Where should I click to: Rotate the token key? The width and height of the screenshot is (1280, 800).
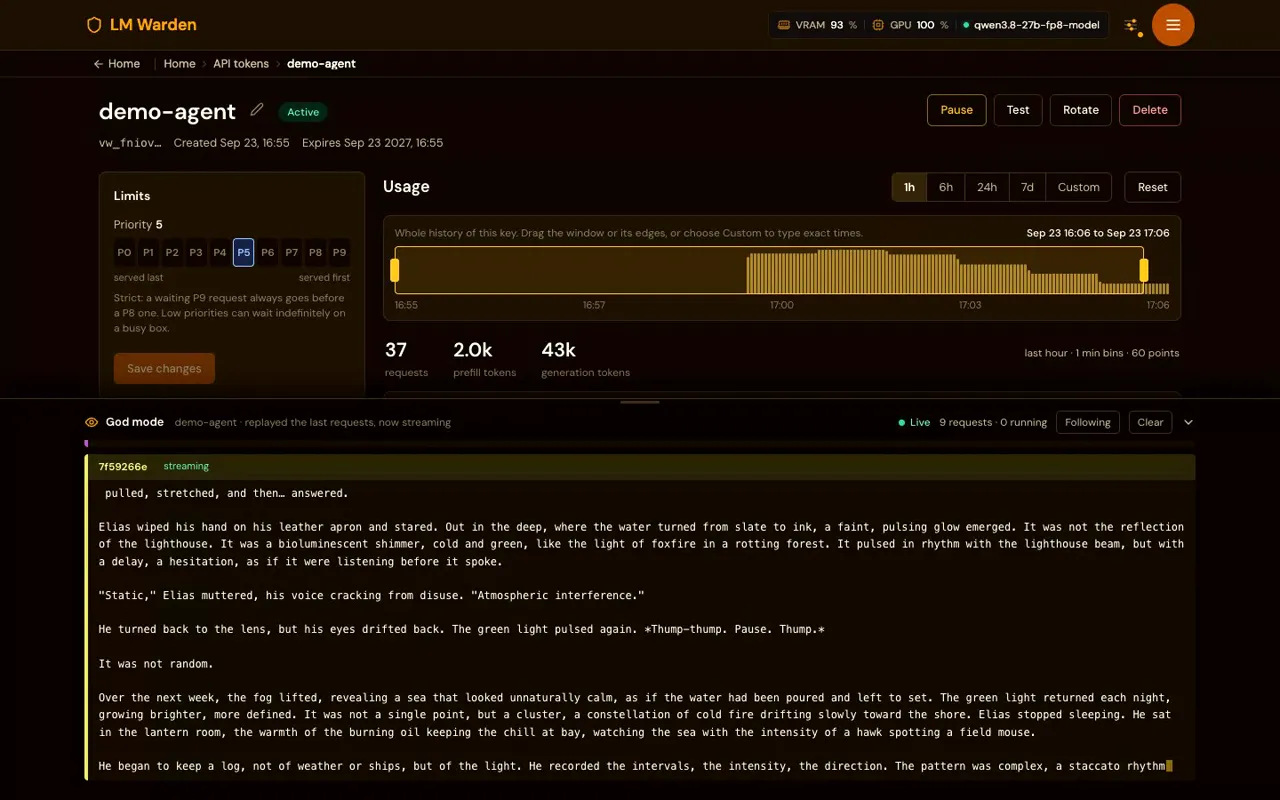[1080, 110]
